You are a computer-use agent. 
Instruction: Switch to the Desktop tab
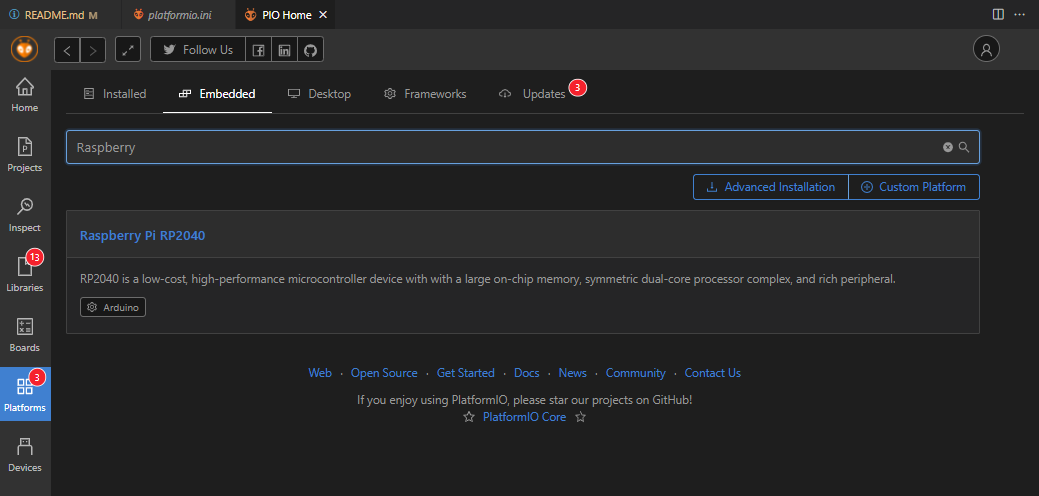[319, 94]
